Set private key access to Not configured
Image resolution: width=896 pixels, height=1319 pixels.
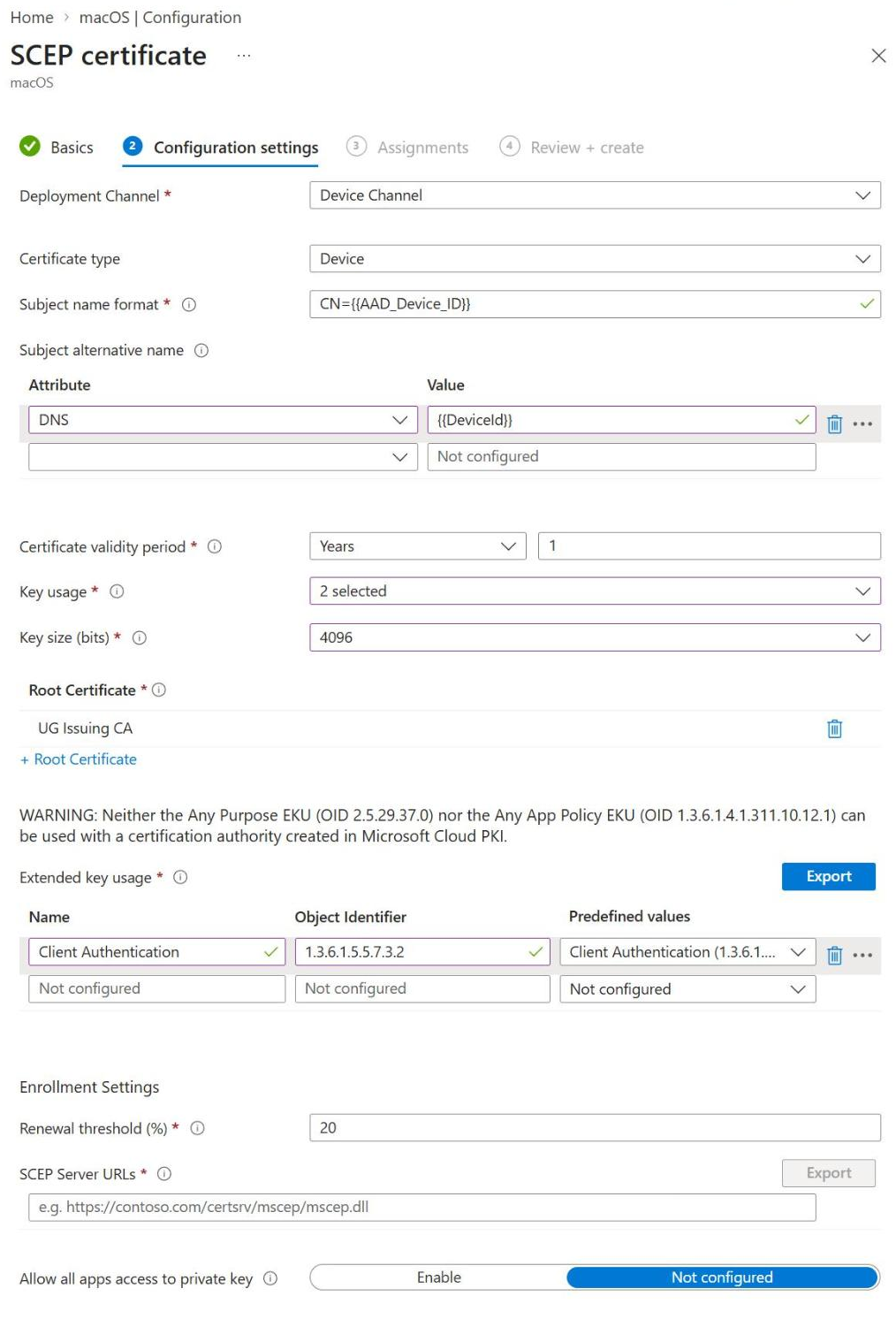722,1278
